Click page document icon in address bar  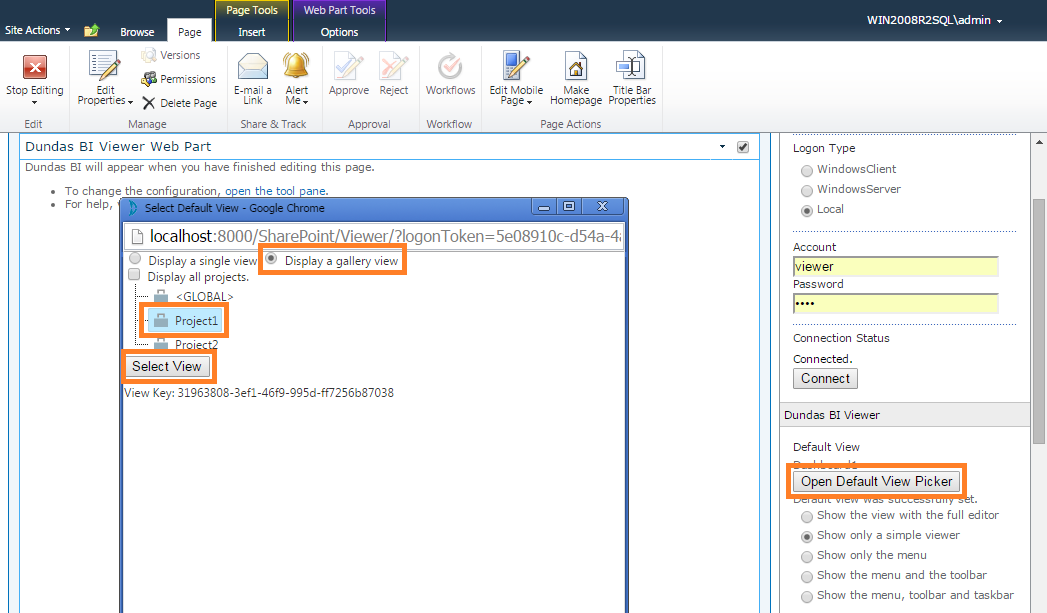coord(137,236)
